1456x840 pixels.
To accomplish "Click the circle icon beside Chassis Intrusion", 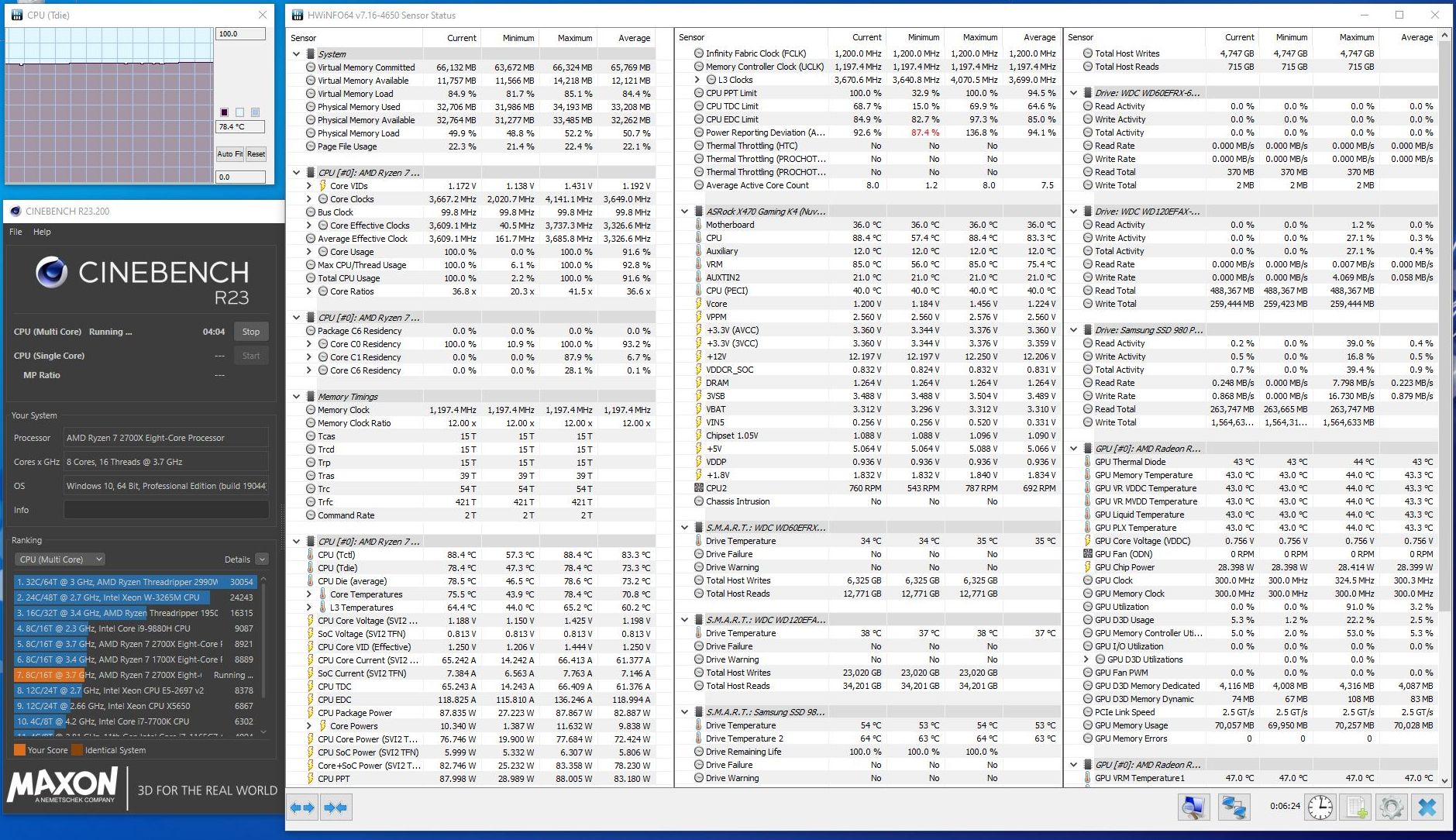I will pos(698,501).
